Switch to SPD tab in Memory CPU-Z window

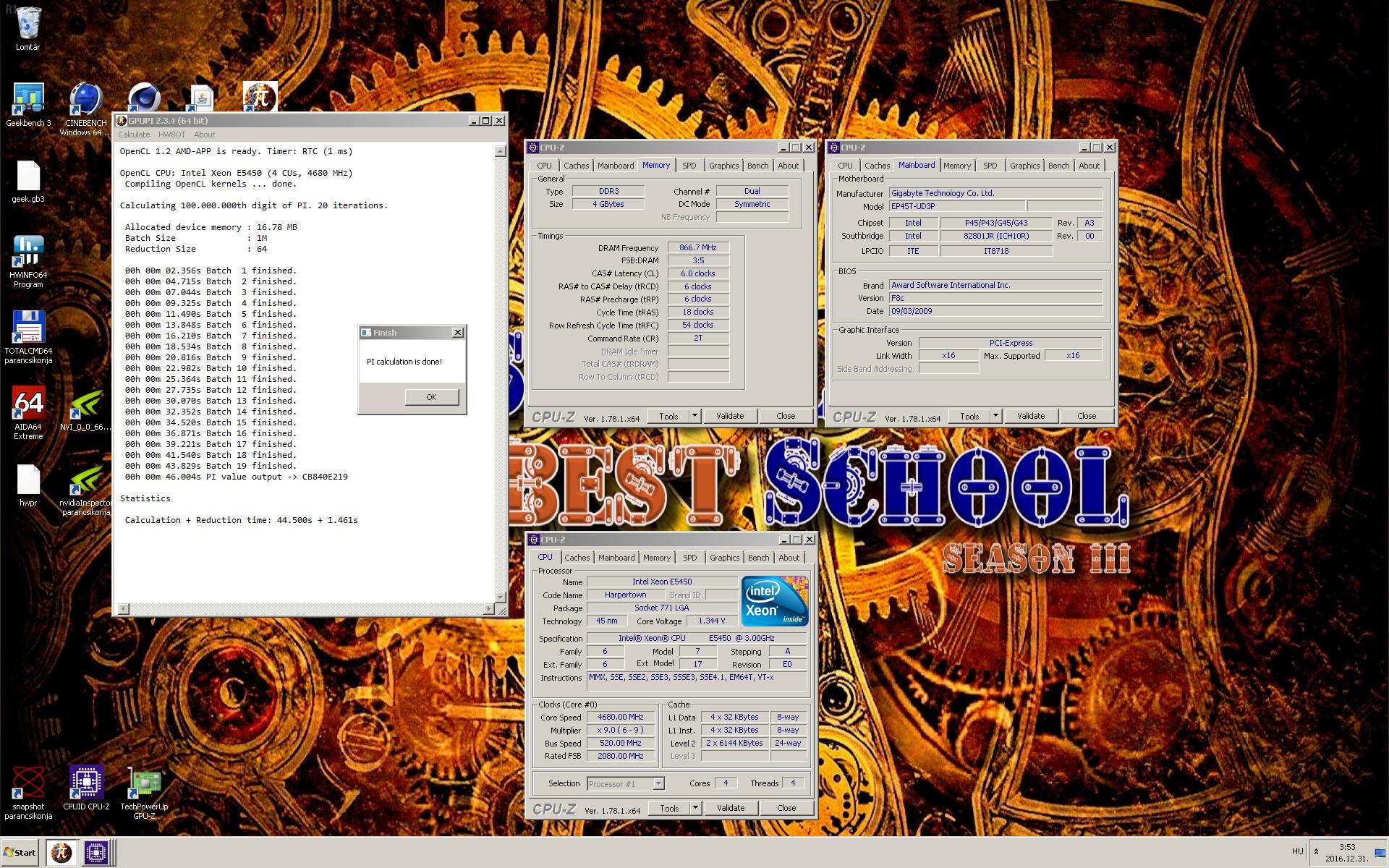pos(689,166)
